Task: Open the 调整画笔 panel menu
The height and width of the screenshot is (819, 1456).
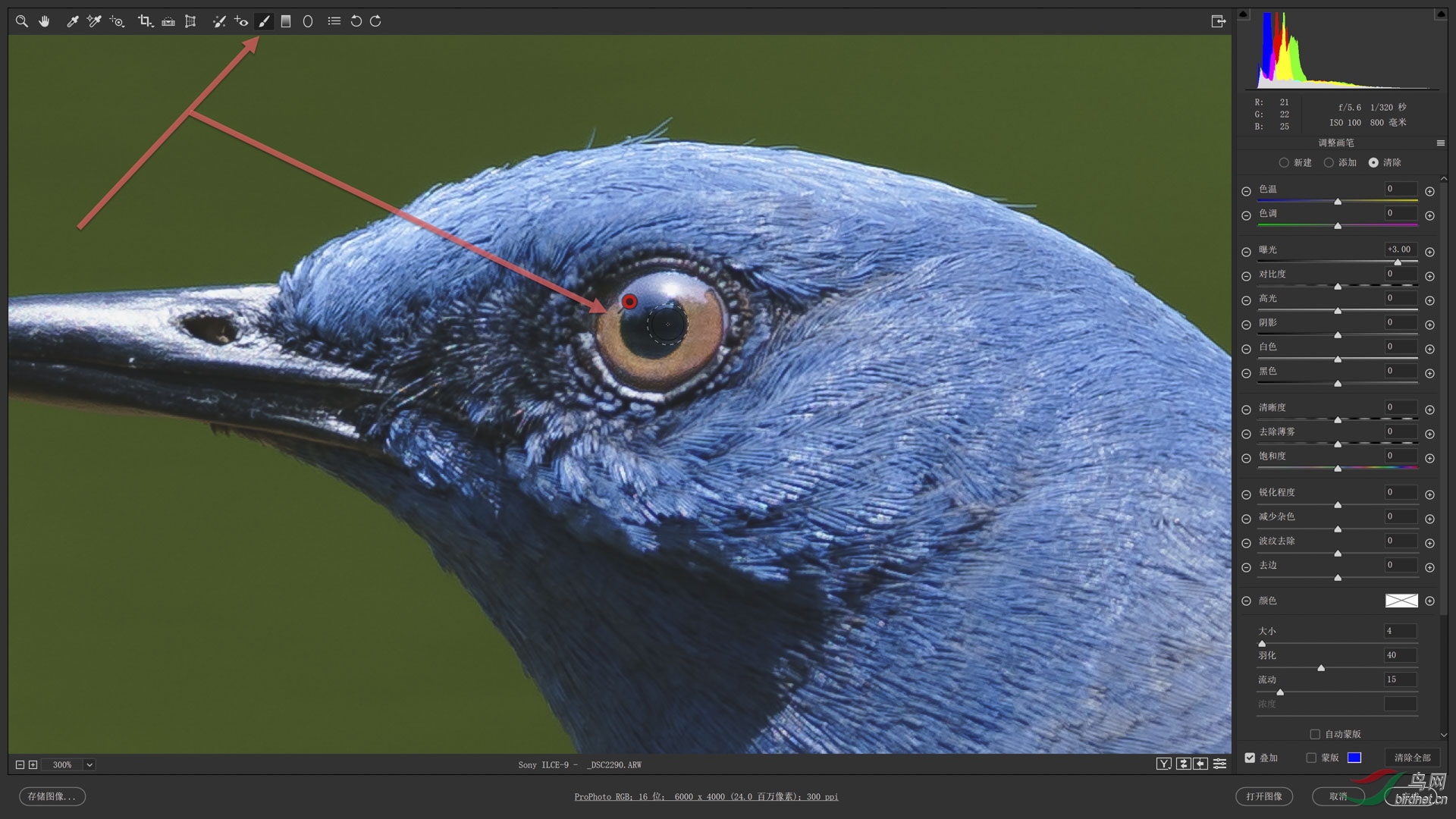Action: coord(1440,143)
